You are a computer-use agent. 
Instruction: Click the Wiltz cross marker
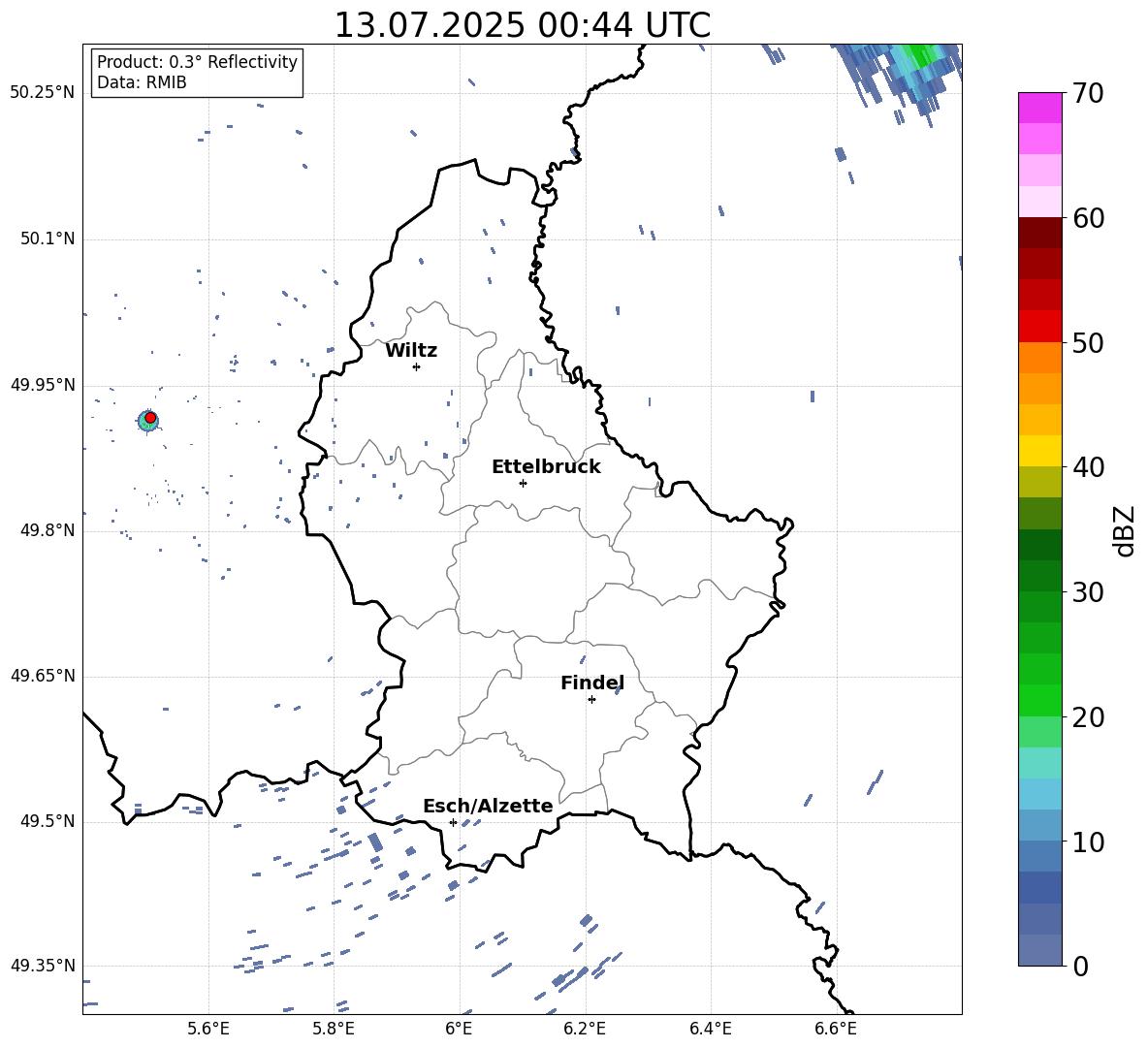click(x=417, y=366)
